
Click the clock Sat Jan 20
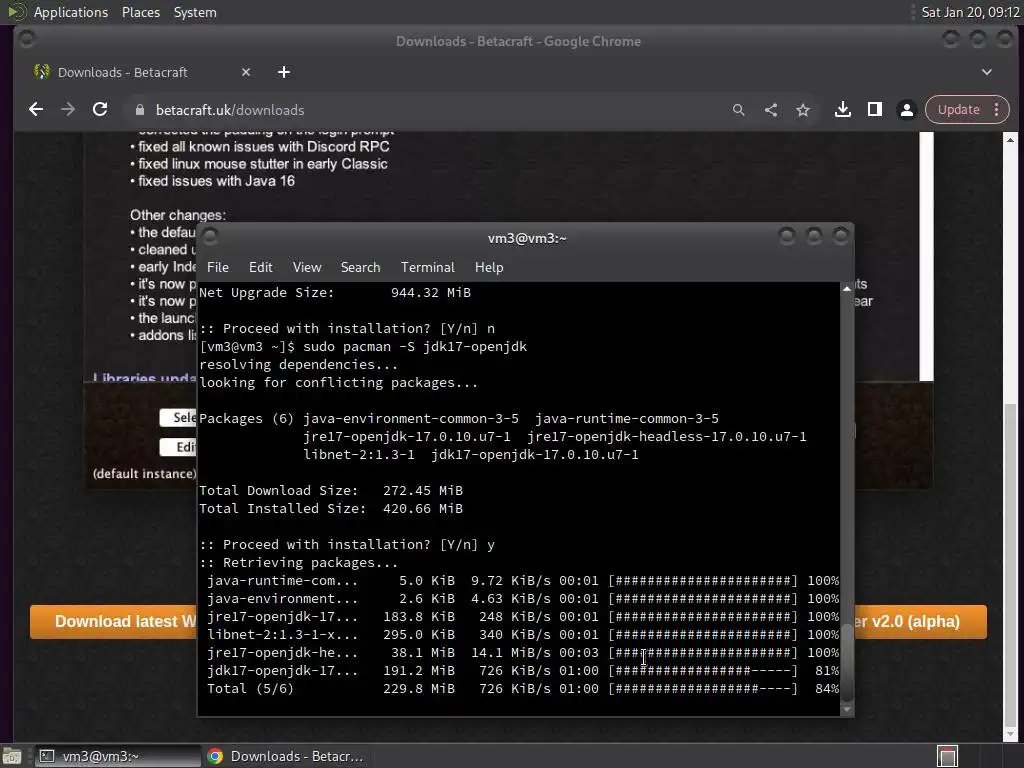tap(970, 12)
